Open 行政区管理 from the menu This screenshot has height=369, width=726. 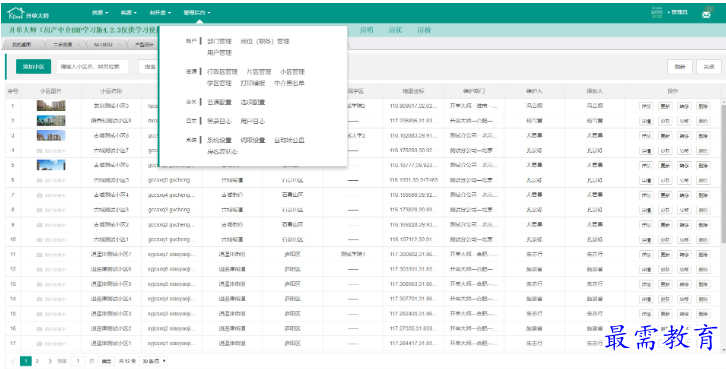tap(222, 72)
